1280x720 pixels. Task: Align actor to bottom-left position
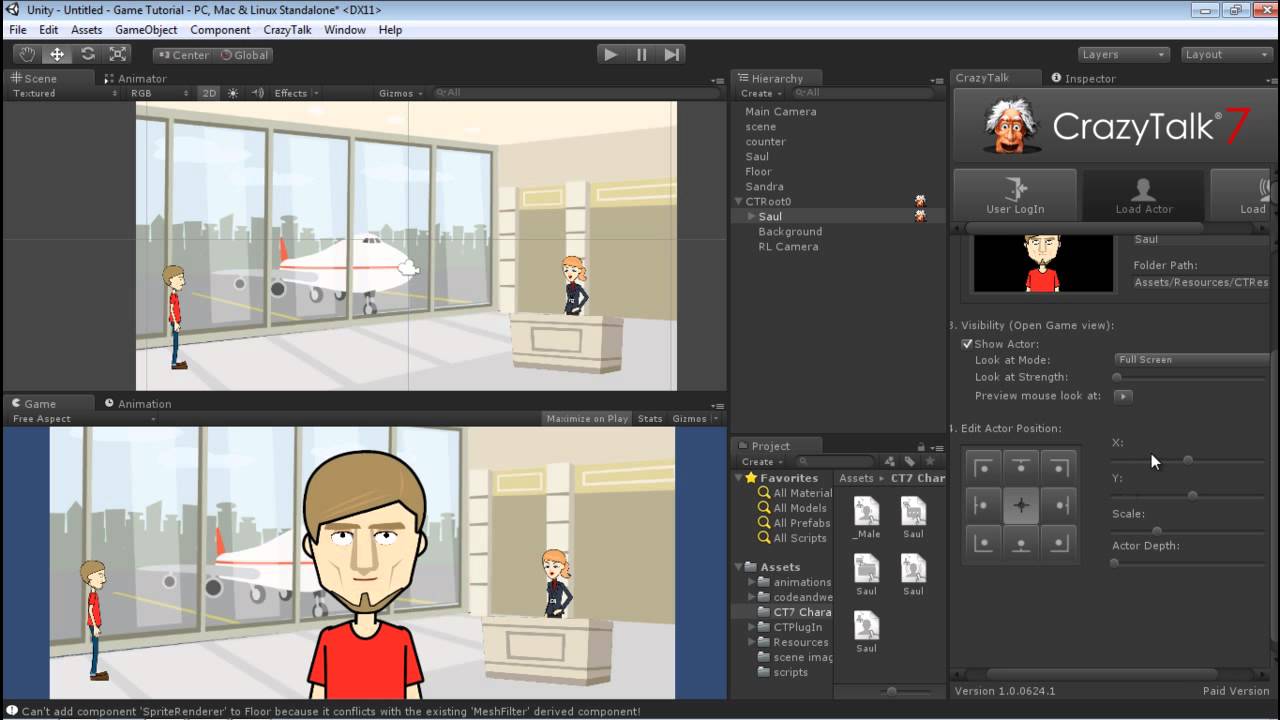coord(984,542)
